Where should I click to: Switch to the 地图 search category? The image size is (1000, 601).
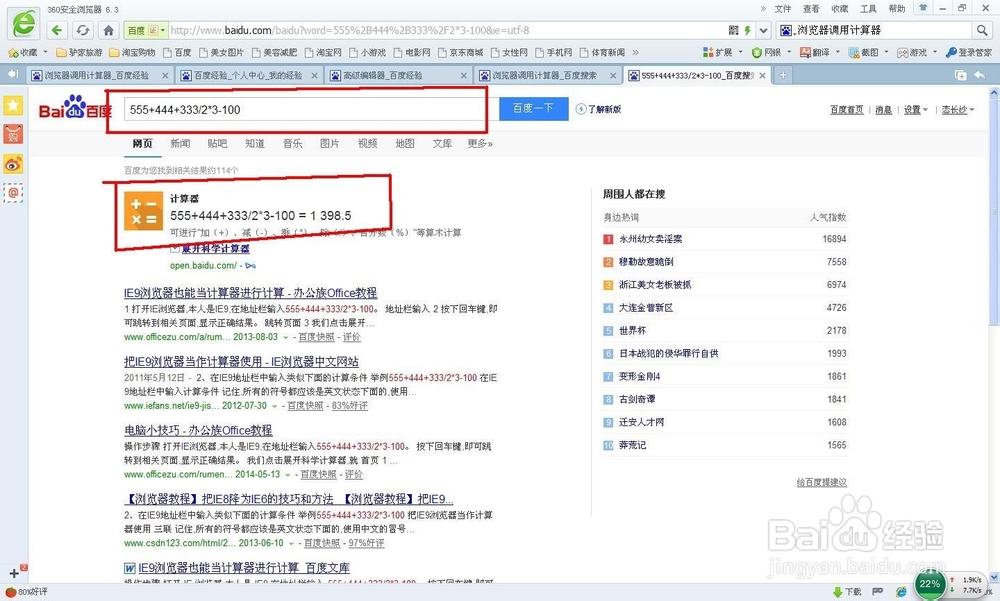click(x=405, y=144)
